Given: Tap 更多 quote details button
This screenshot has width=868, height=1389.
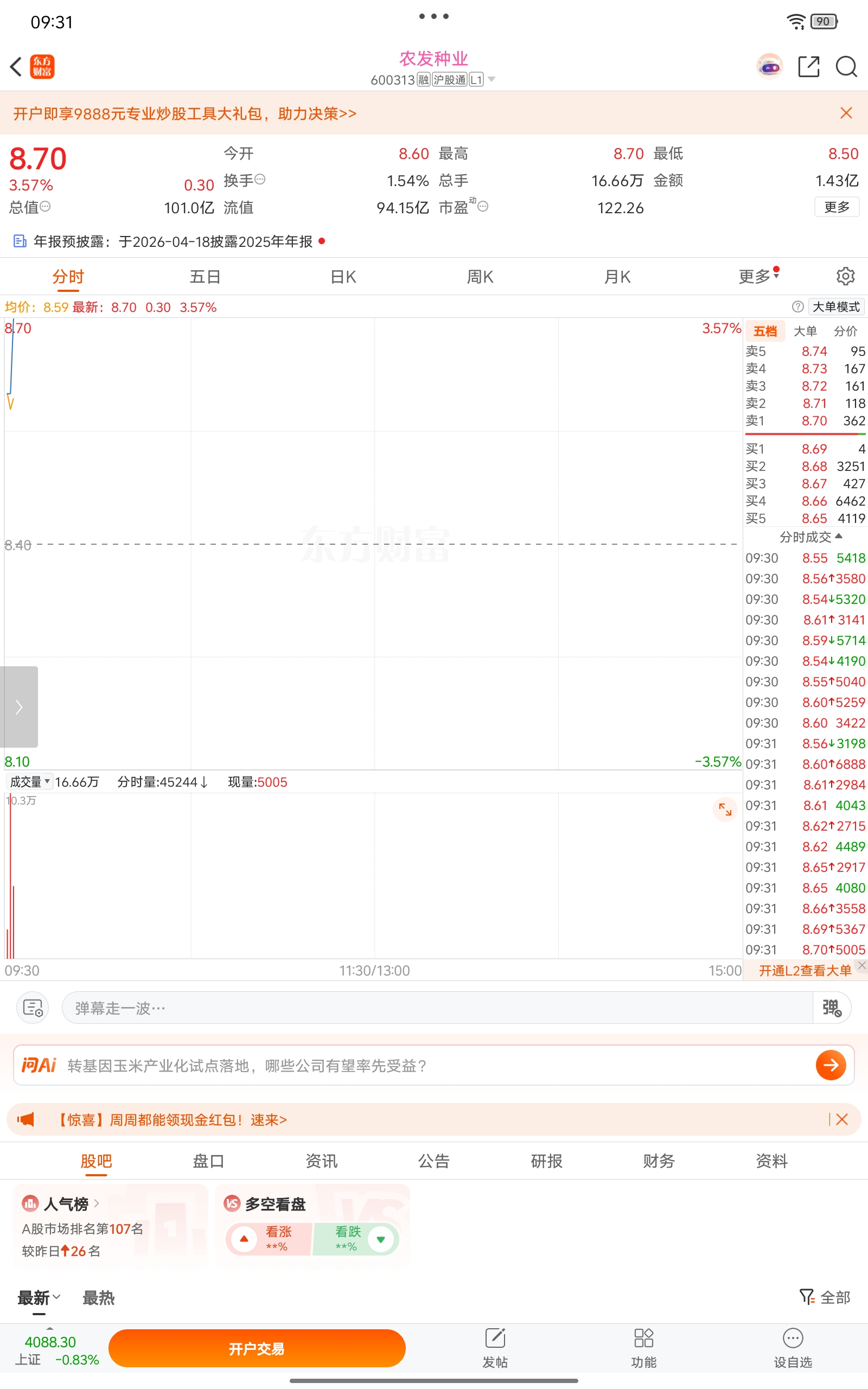Looking at the screenshot, I should tap(837, 207).
